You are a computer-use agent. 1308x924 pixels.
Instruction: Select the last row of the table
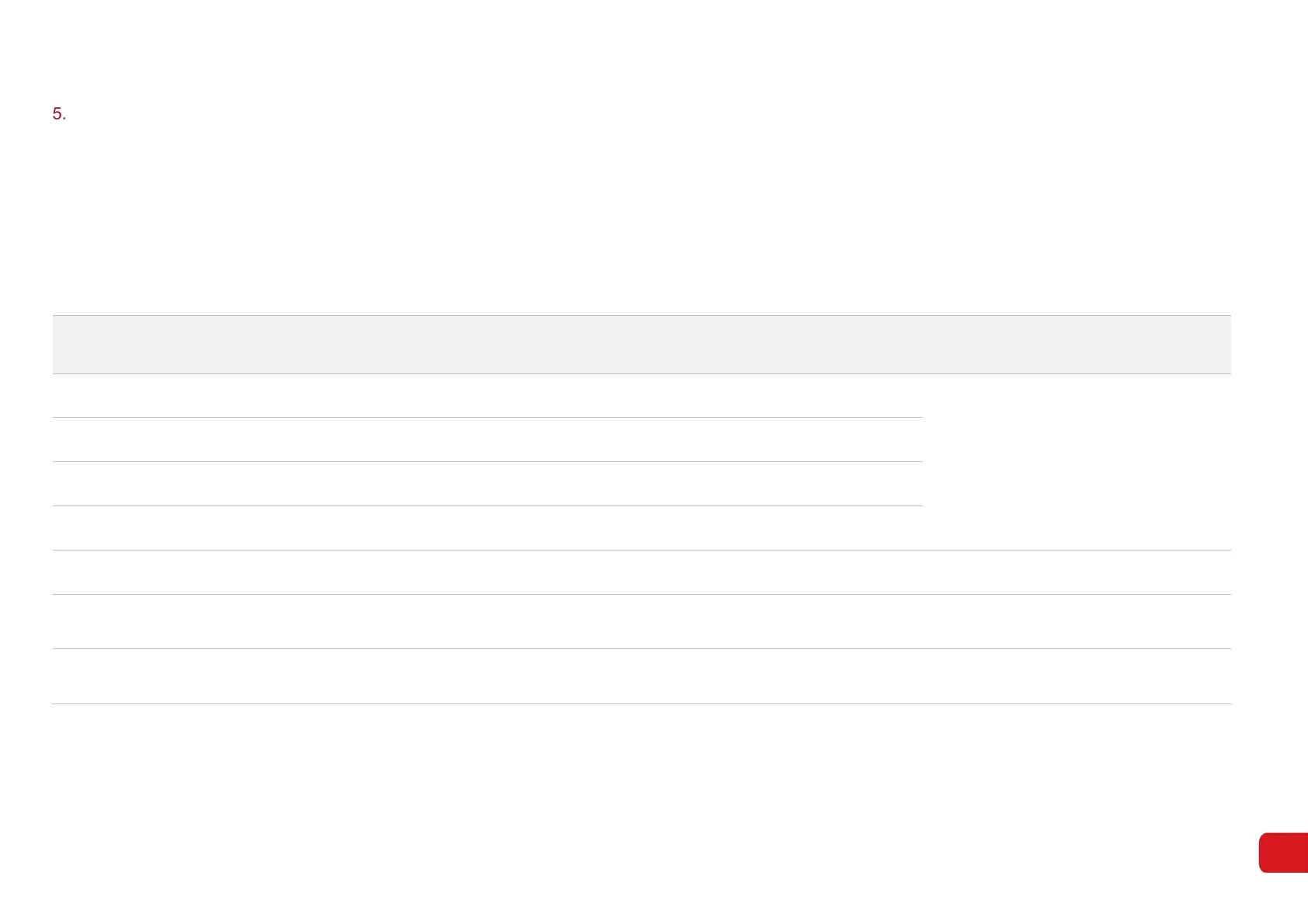pyautogui.click(x=642, y=676)
